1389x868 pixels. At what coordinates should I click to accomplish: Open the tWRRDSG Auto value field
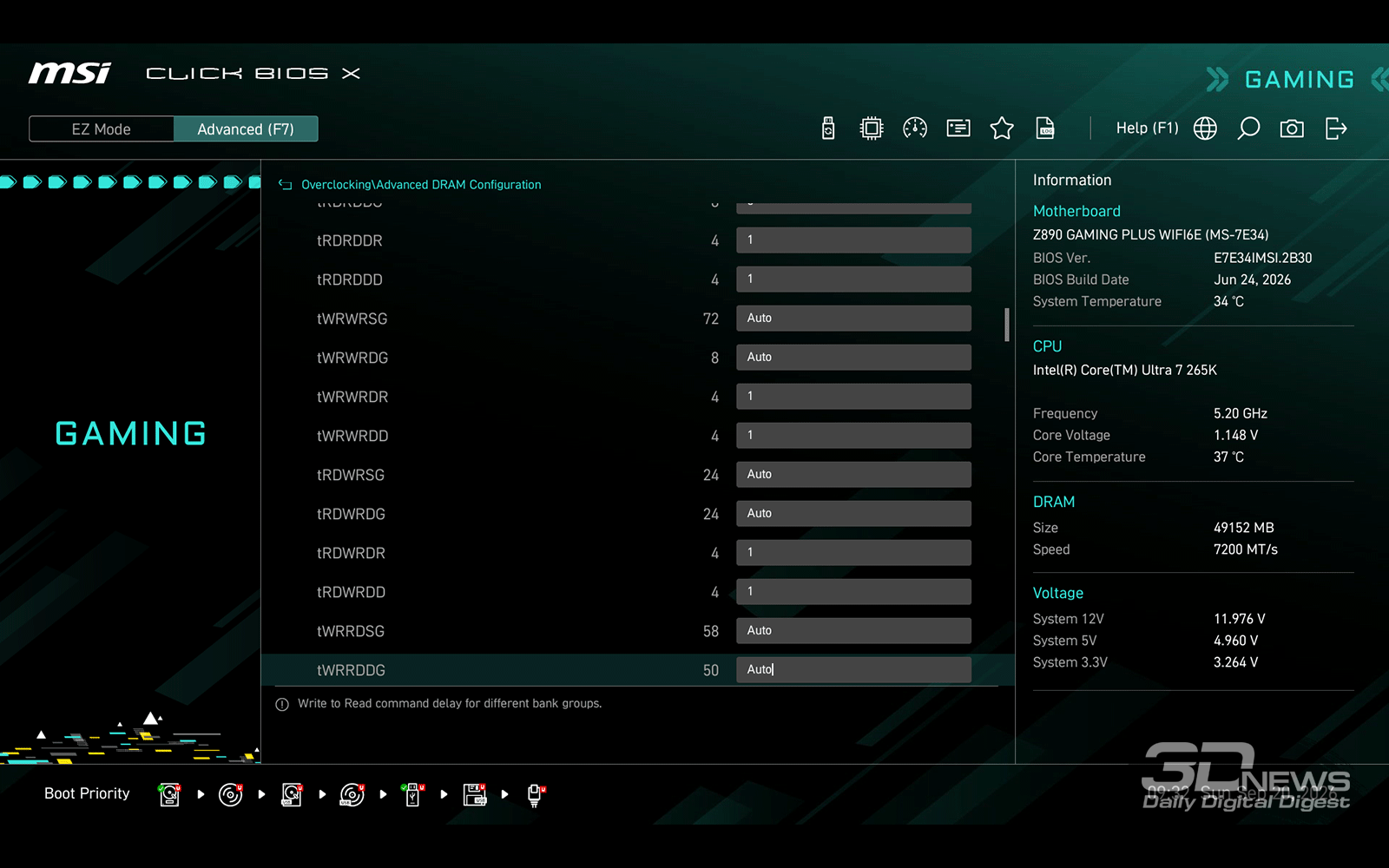(x=853, y=631)
